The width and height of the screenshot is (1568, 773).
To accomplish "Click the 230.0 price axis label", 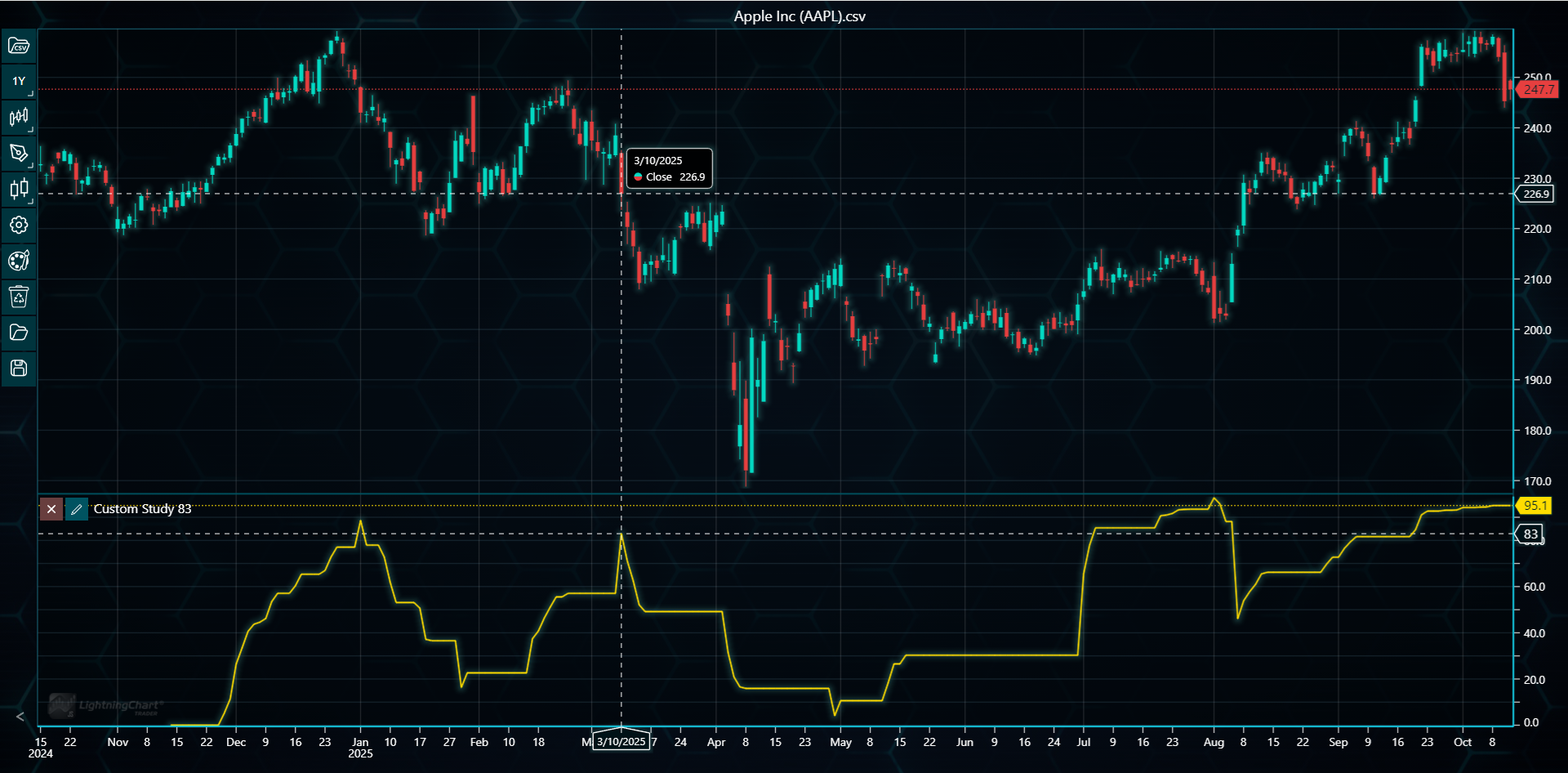I will pos(1537,179).
